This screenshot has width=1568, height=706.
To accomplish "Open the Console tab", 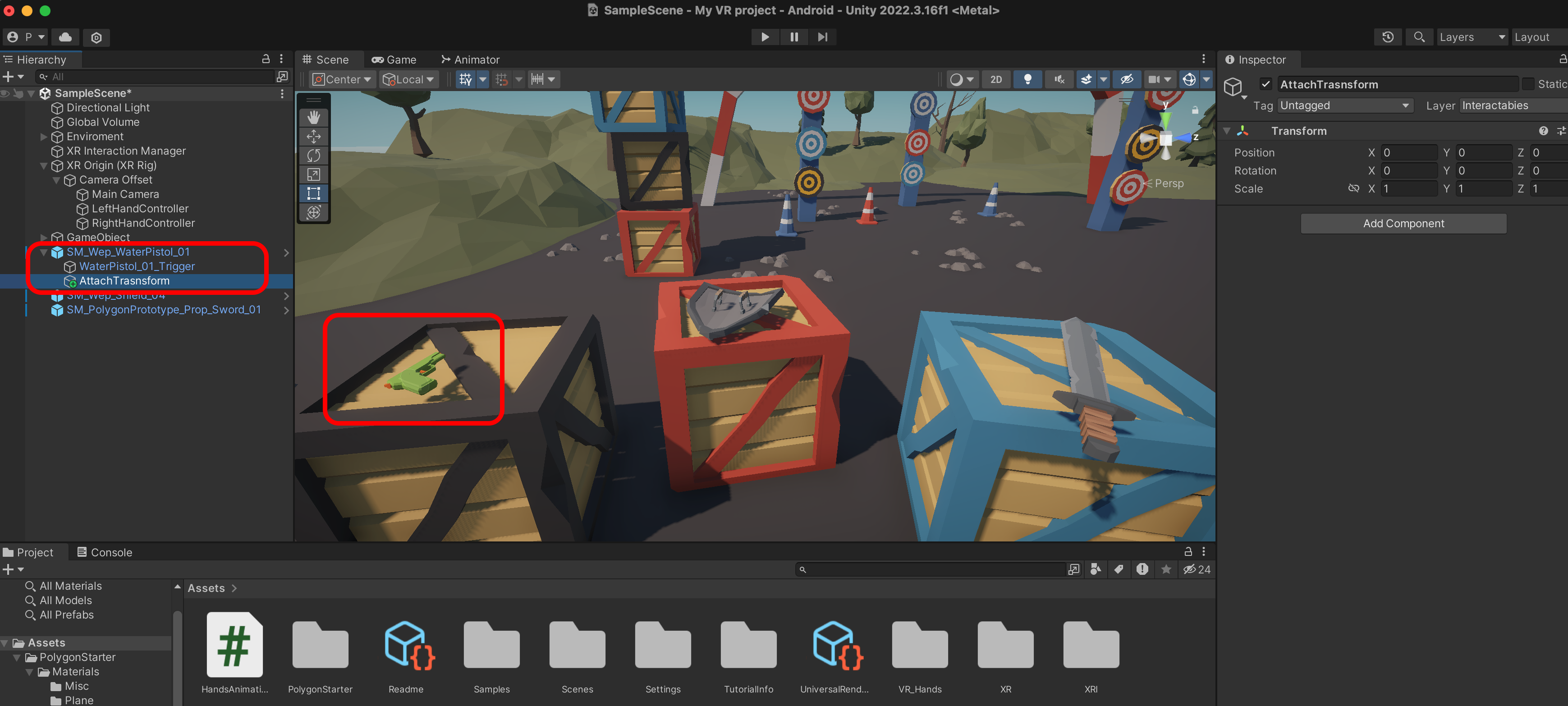I will (104, 552).
